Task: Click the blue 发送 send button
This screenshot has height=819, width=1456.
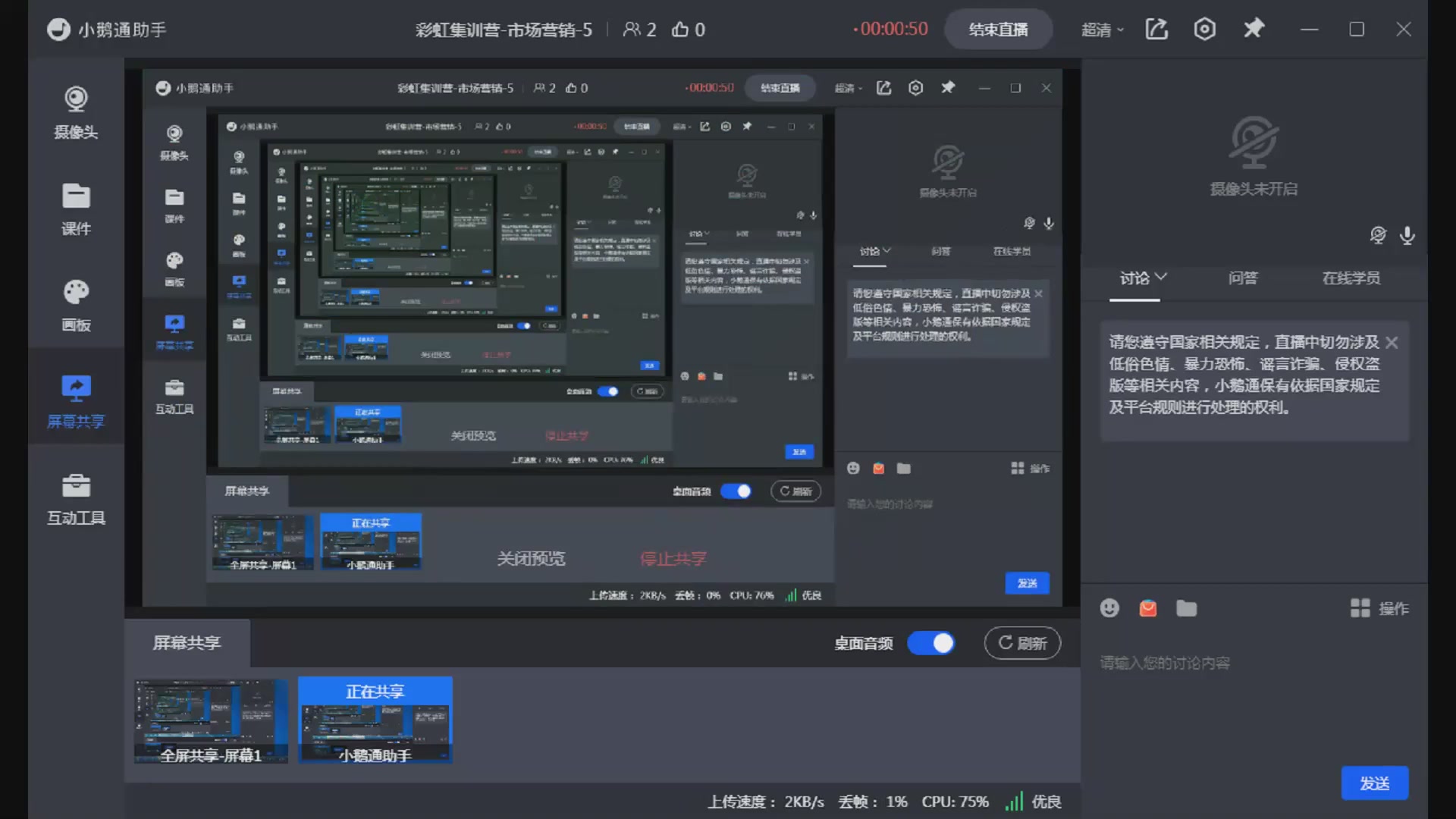Action: 1375,783
